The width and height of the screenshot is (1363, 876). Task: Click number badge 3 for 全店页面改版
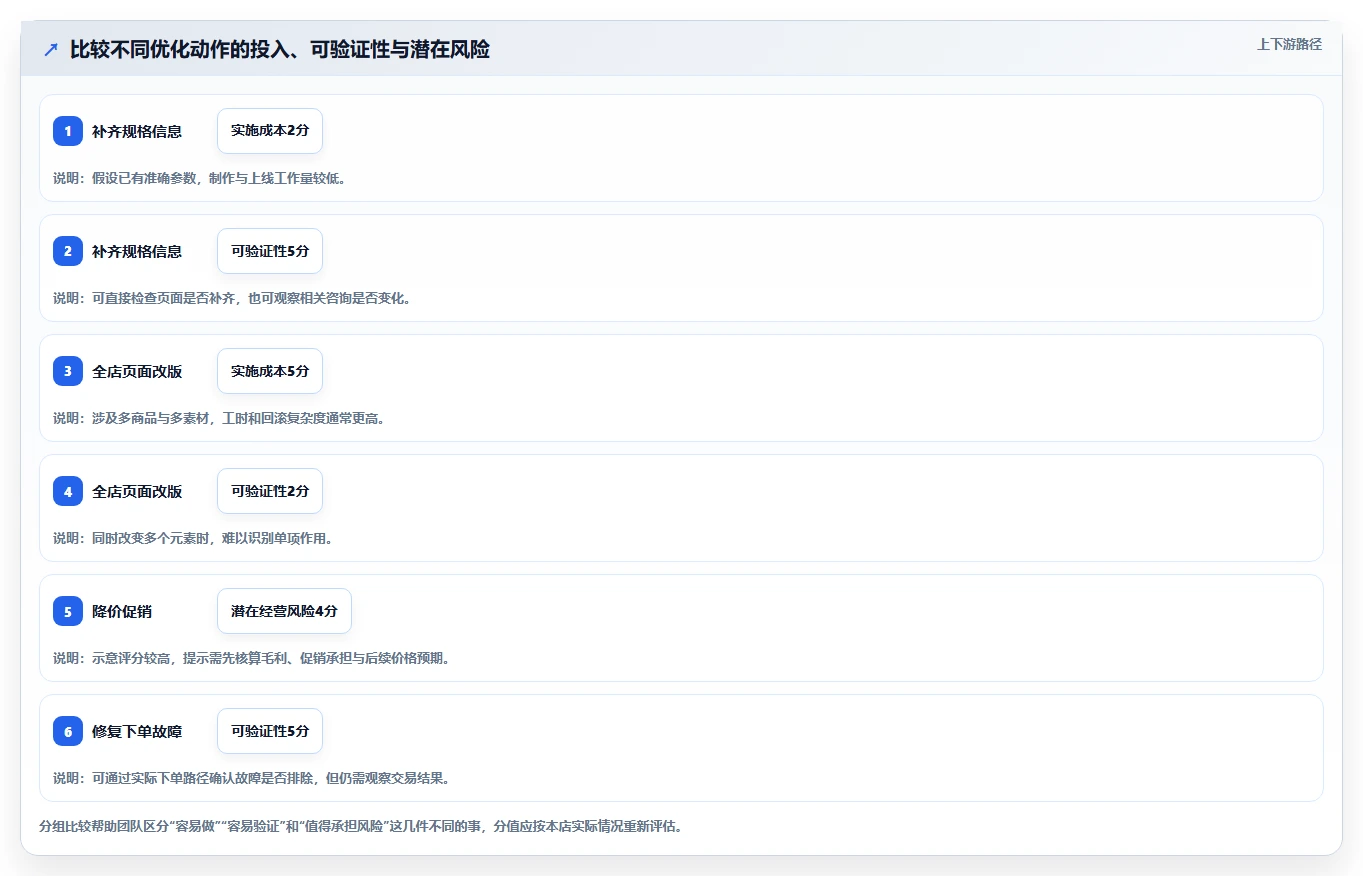(68, 371)
